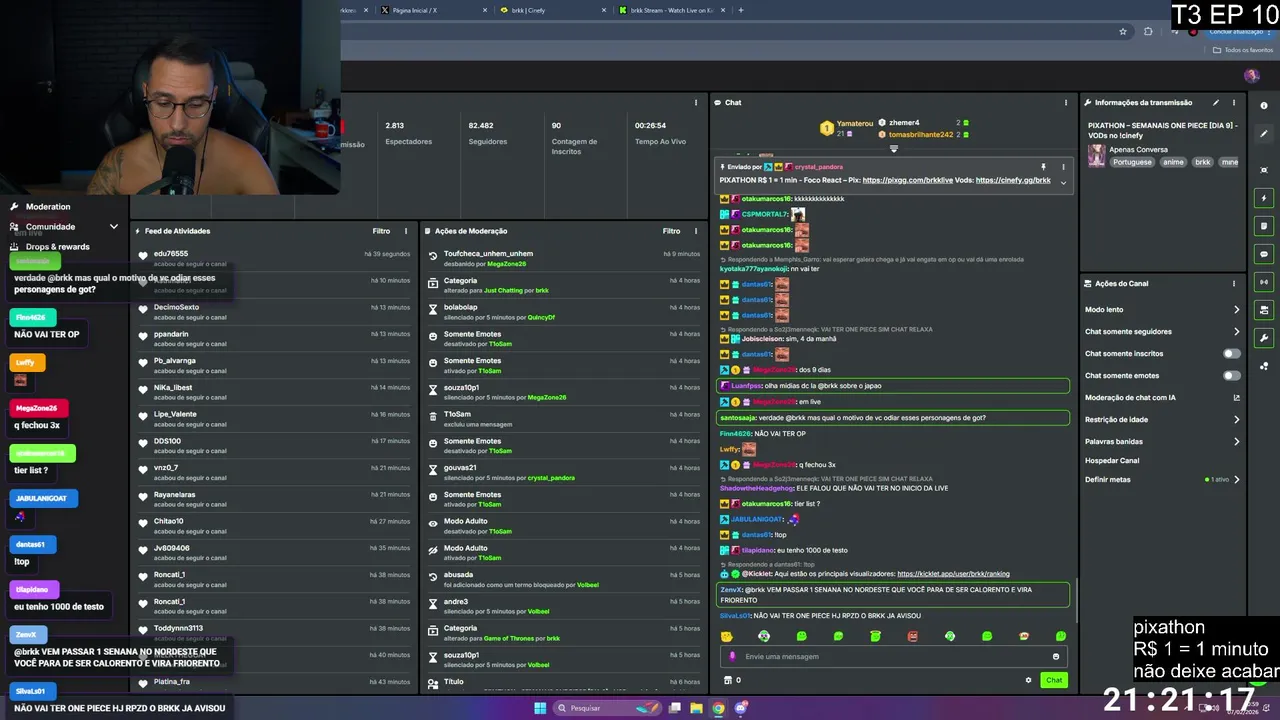1280x720 pixels.
Task: Open the pinned message three-dot options
Action: click(1063, 167)
